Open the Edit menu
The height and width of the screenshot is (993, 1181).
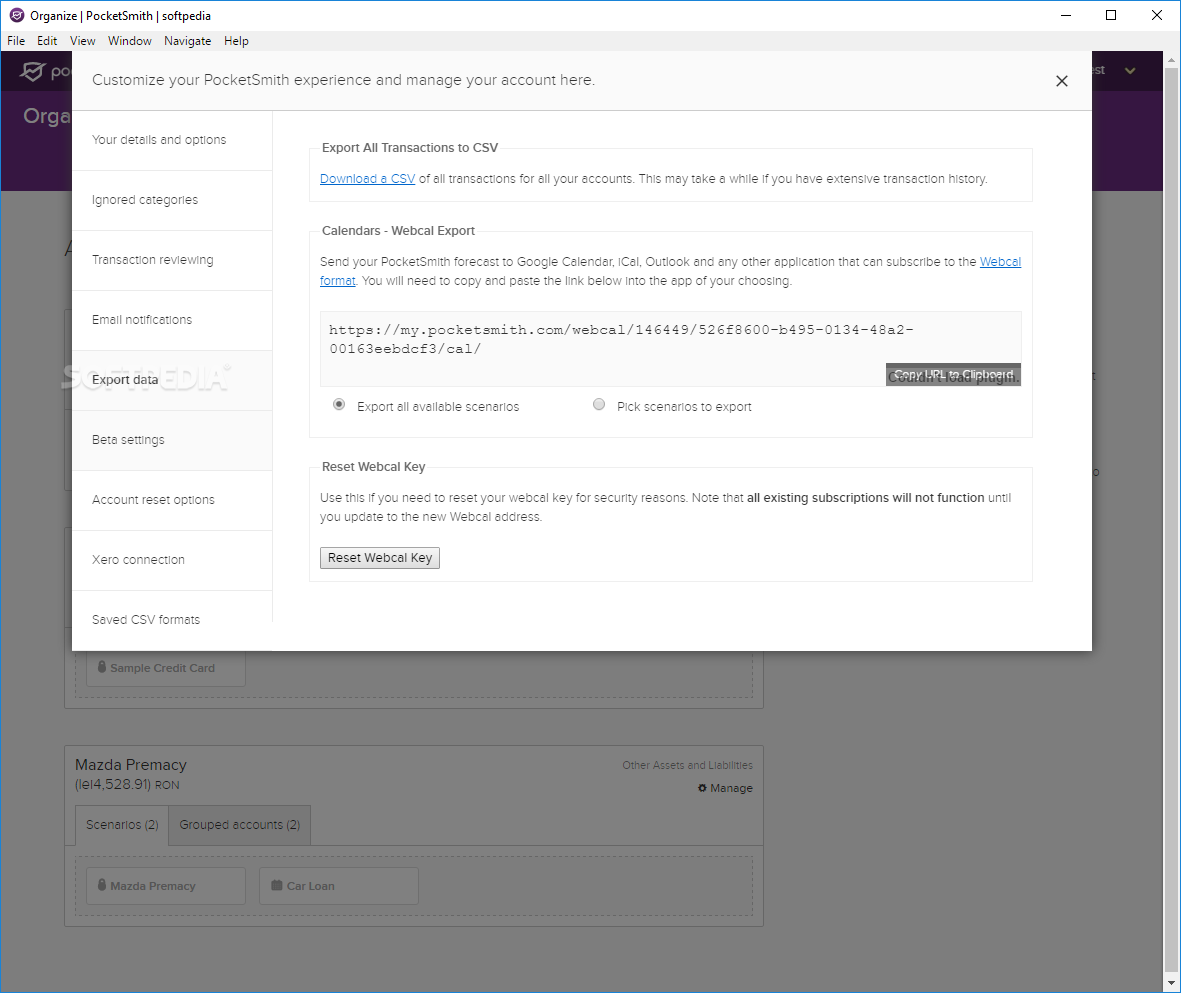click(x=47, y=41)
